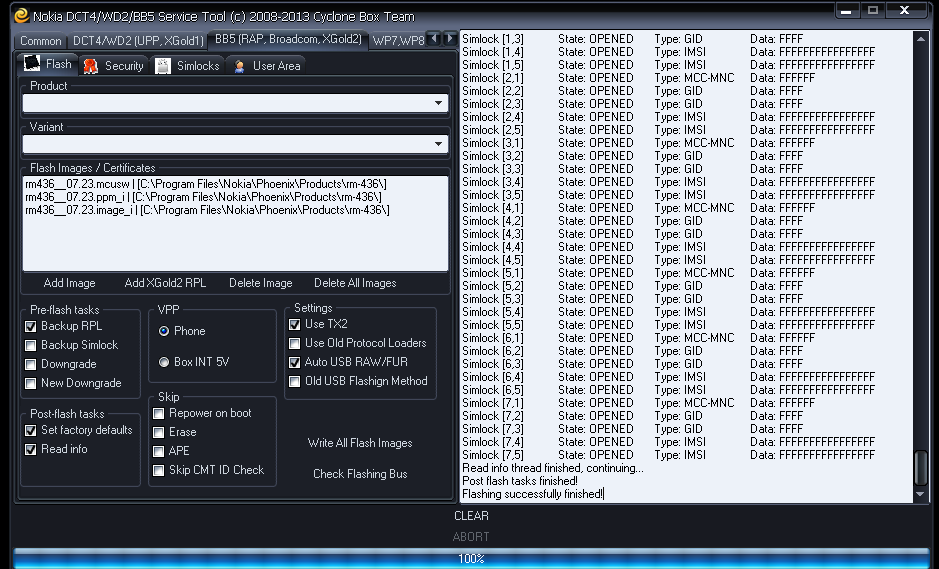Click the 100% progress bar
Image resolution: width=939 pixels, height=569 pixels.
(470, 558)
